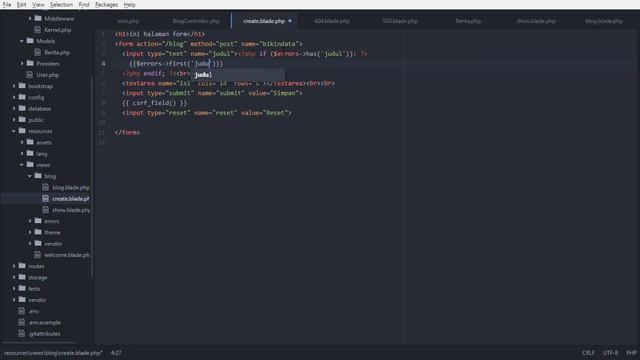
Task: Expand the theme folder arrow
Action: coord(30,232)
